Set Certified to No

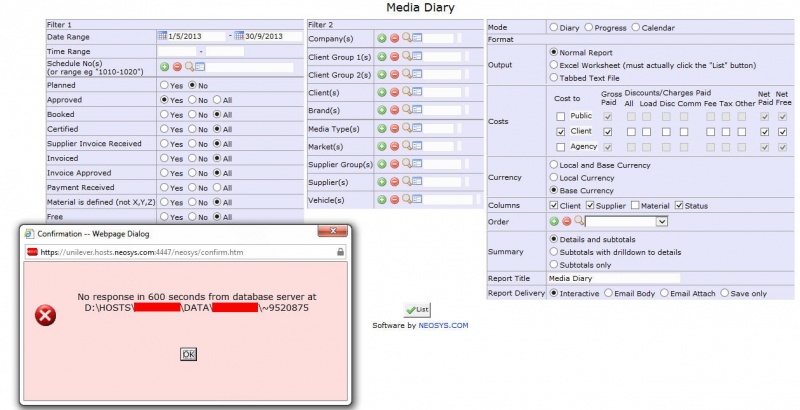point(192,129)
